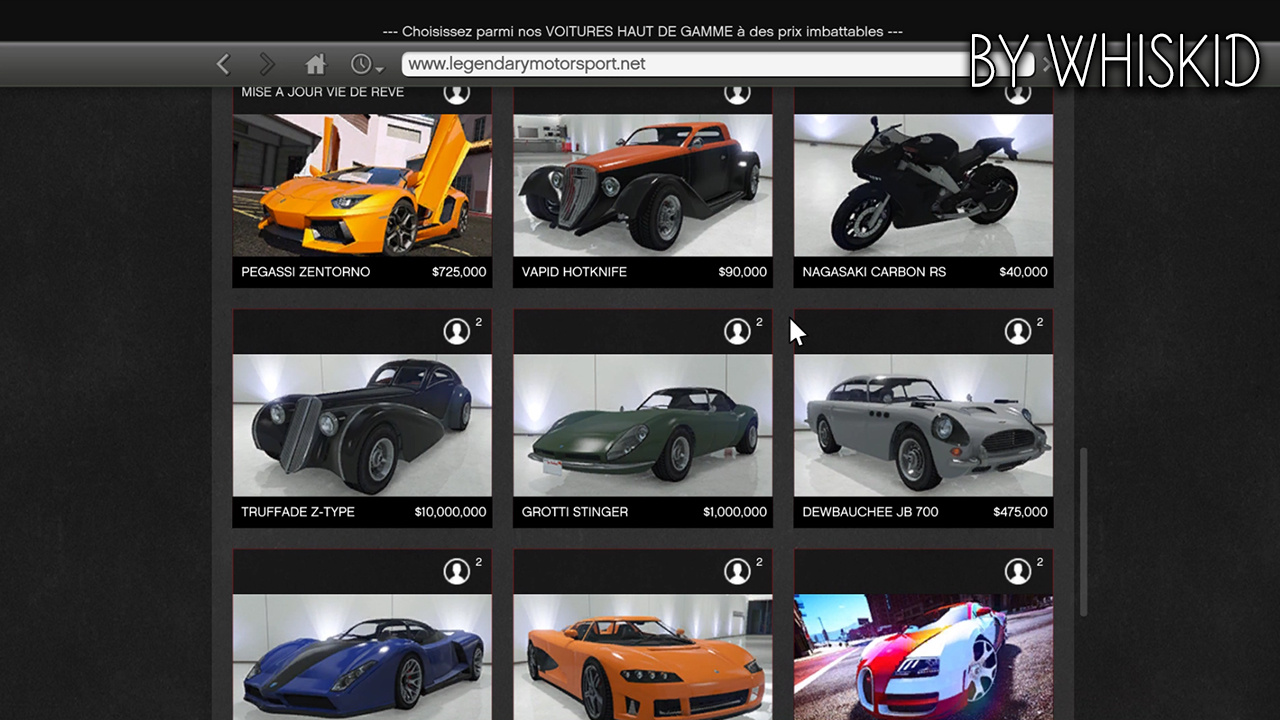Click player icon above Truffade Z-Type

point(457,332)
